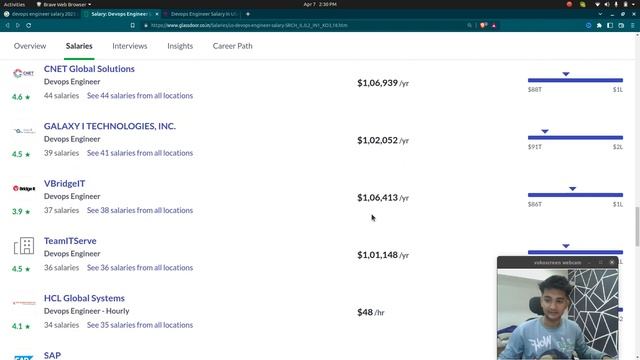The height and width of the screenshot is (360, 640).
Task: Open Brave Web Browser app menu dropdown
Action: [64, 4]
